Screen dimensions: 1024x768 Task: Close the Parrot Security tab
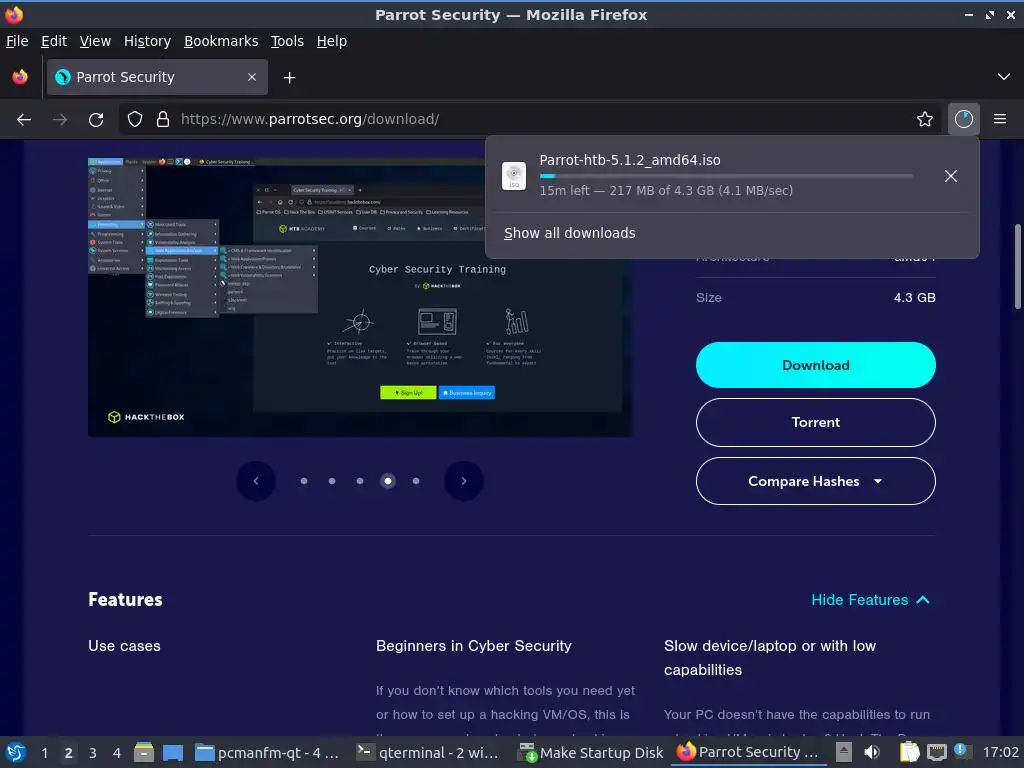tap(251, 77)
